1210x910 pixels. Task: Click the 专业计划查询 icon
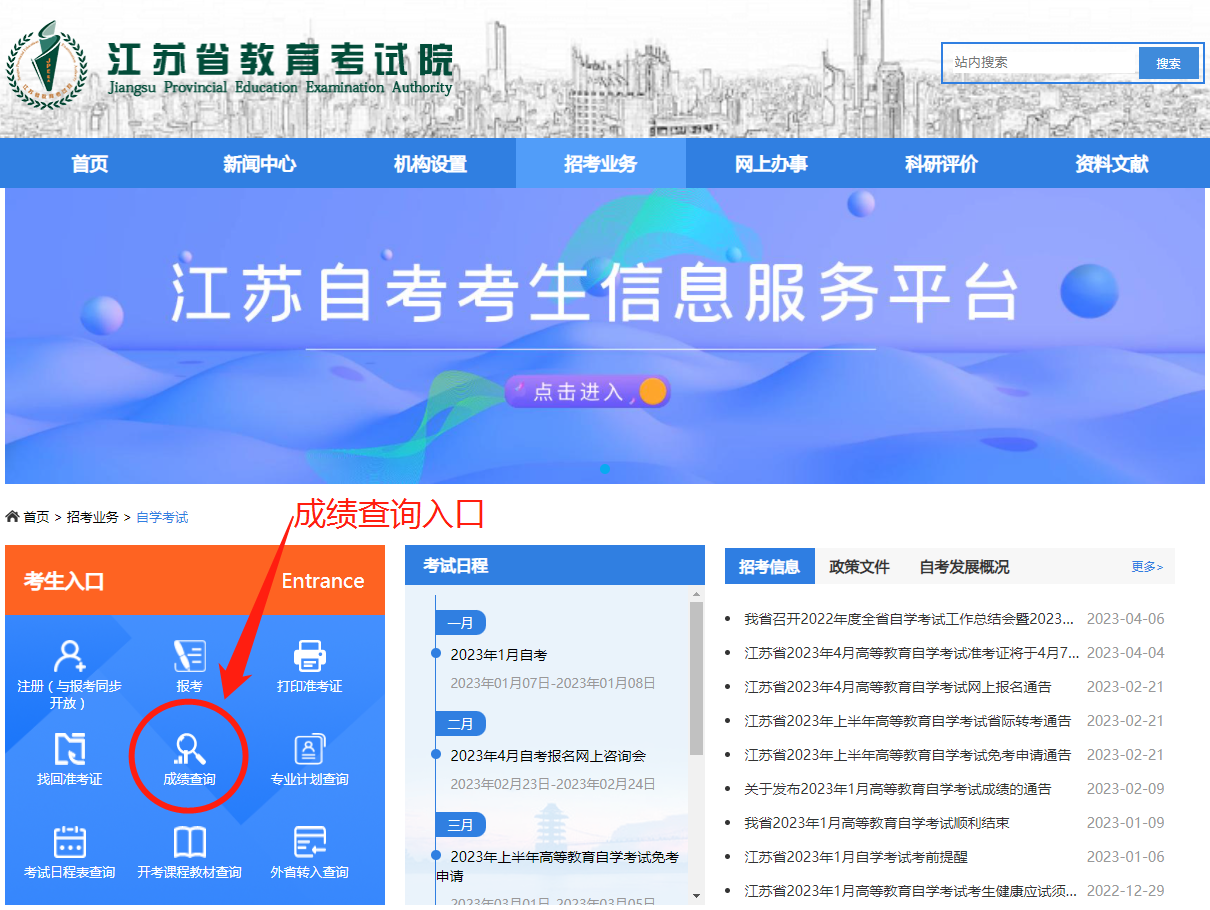(x=309, y=750)
